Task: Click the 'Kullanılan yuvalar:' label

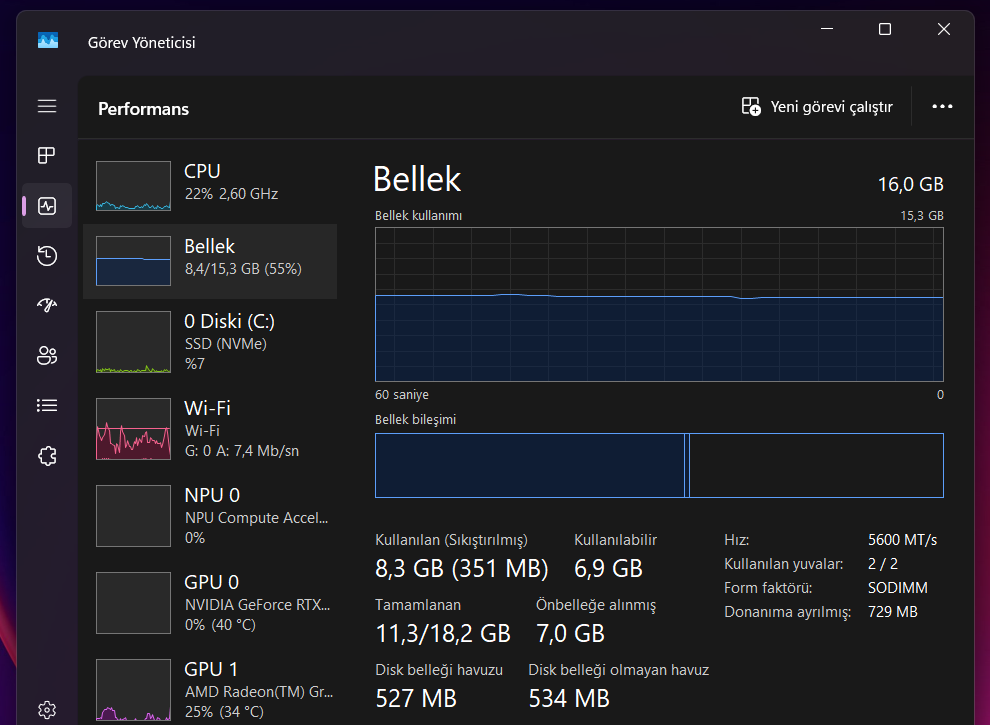Action: [784, 564]
